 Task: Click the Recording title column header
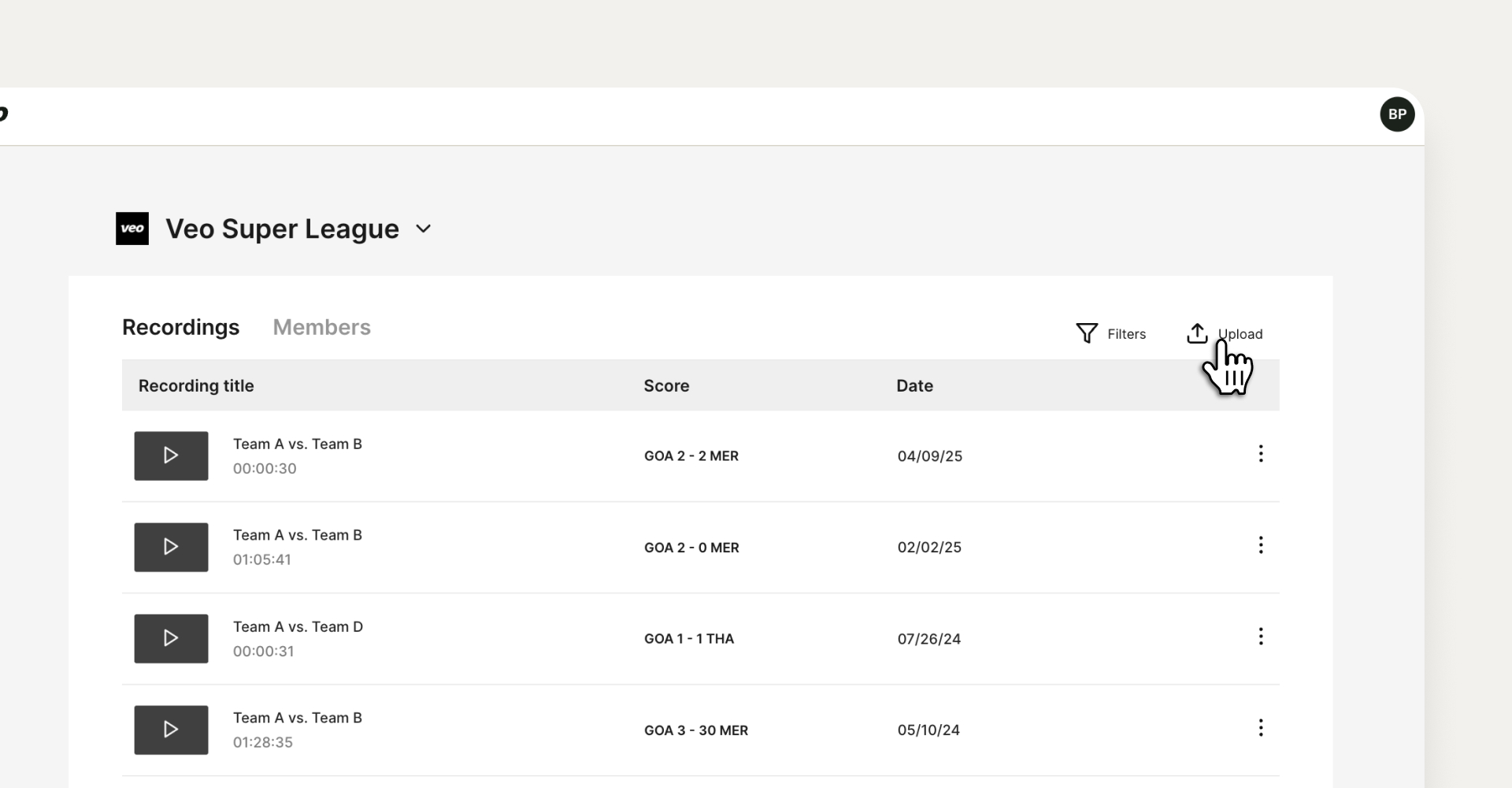click(196, 385)
